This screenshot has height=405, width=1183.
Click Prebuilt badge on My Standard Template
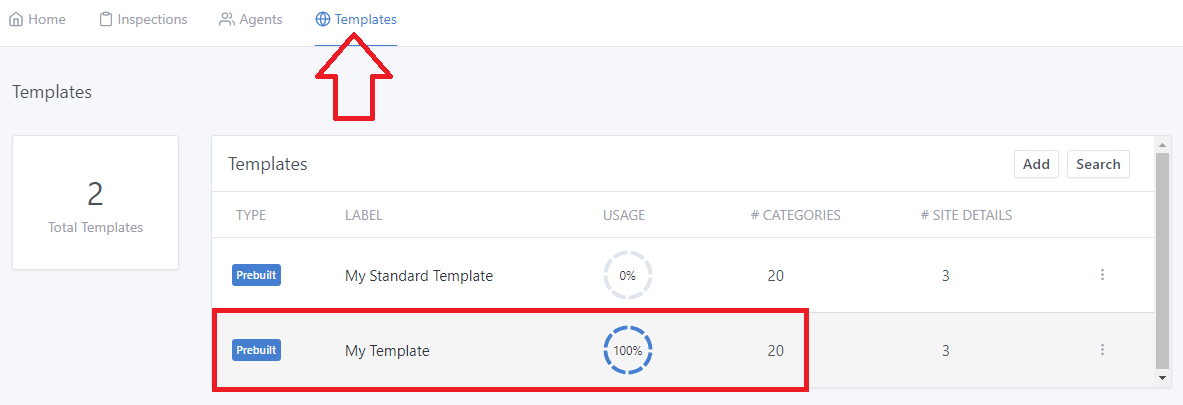[x=256, y=275]
